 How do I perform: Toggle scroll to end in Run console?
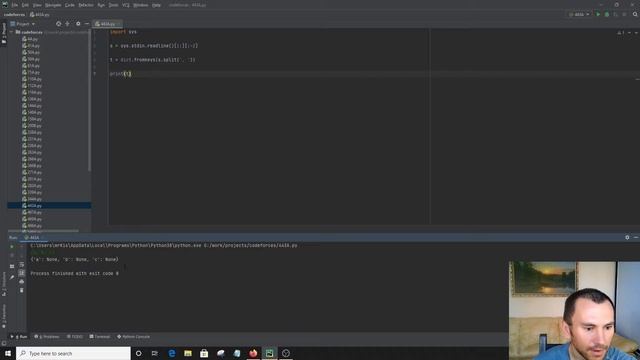[22, 273]
